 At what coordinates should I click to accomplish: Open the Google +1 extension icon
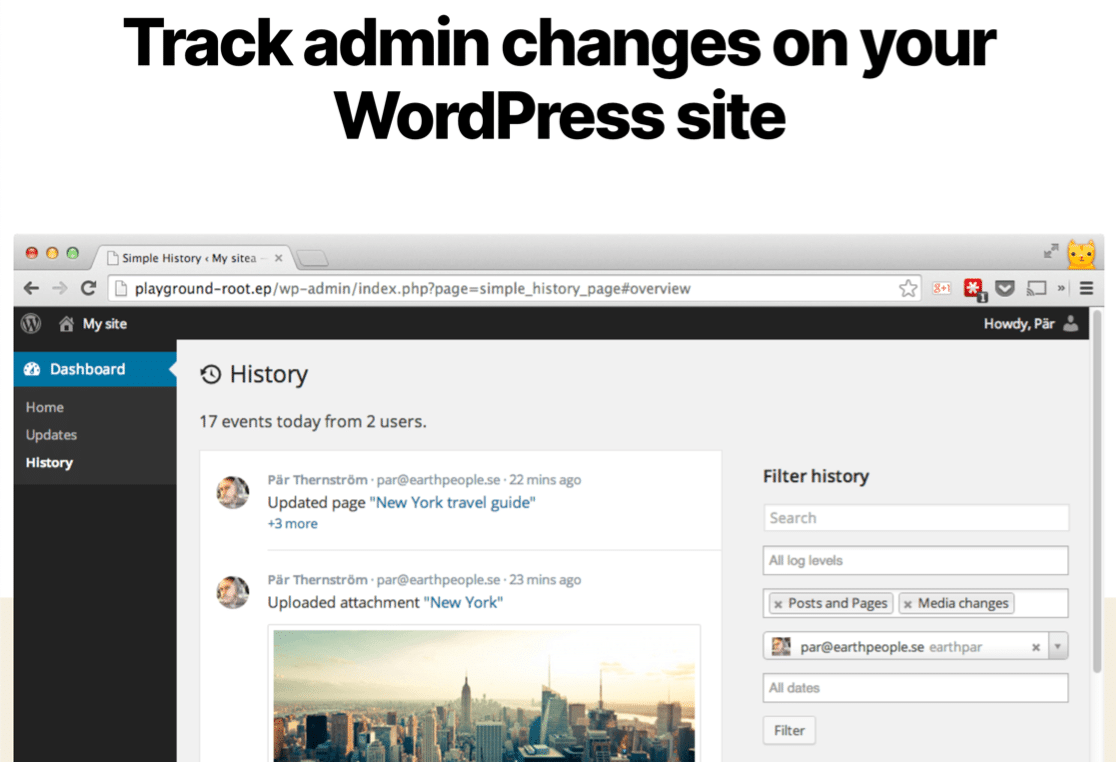[x=942, y=288]
